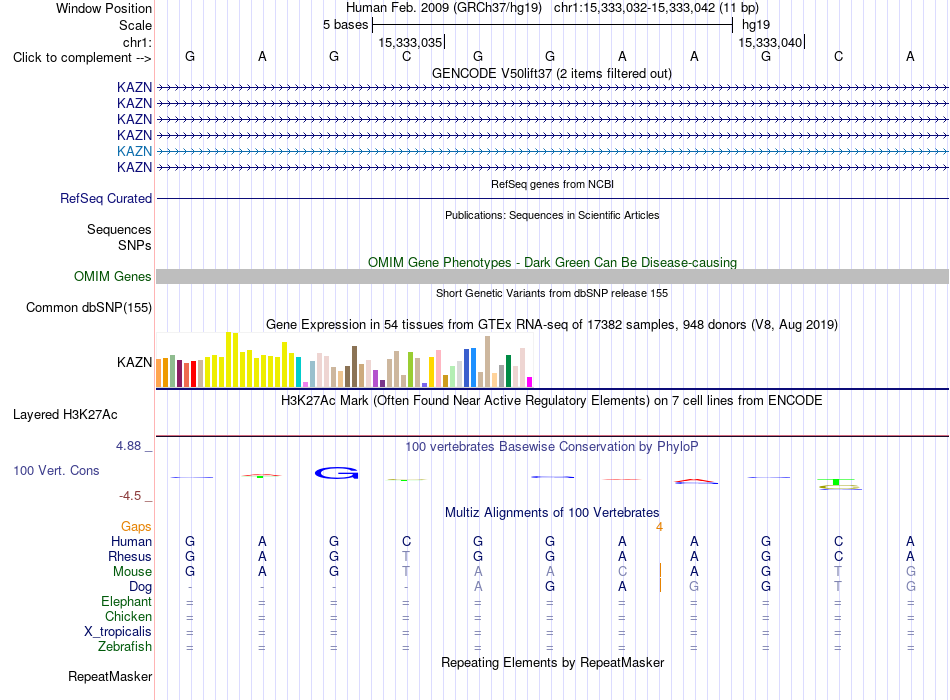Click the light-blue highlighted KAZN transcript label
This screenshot has height=700, width=950.
(x=134, y=152)
